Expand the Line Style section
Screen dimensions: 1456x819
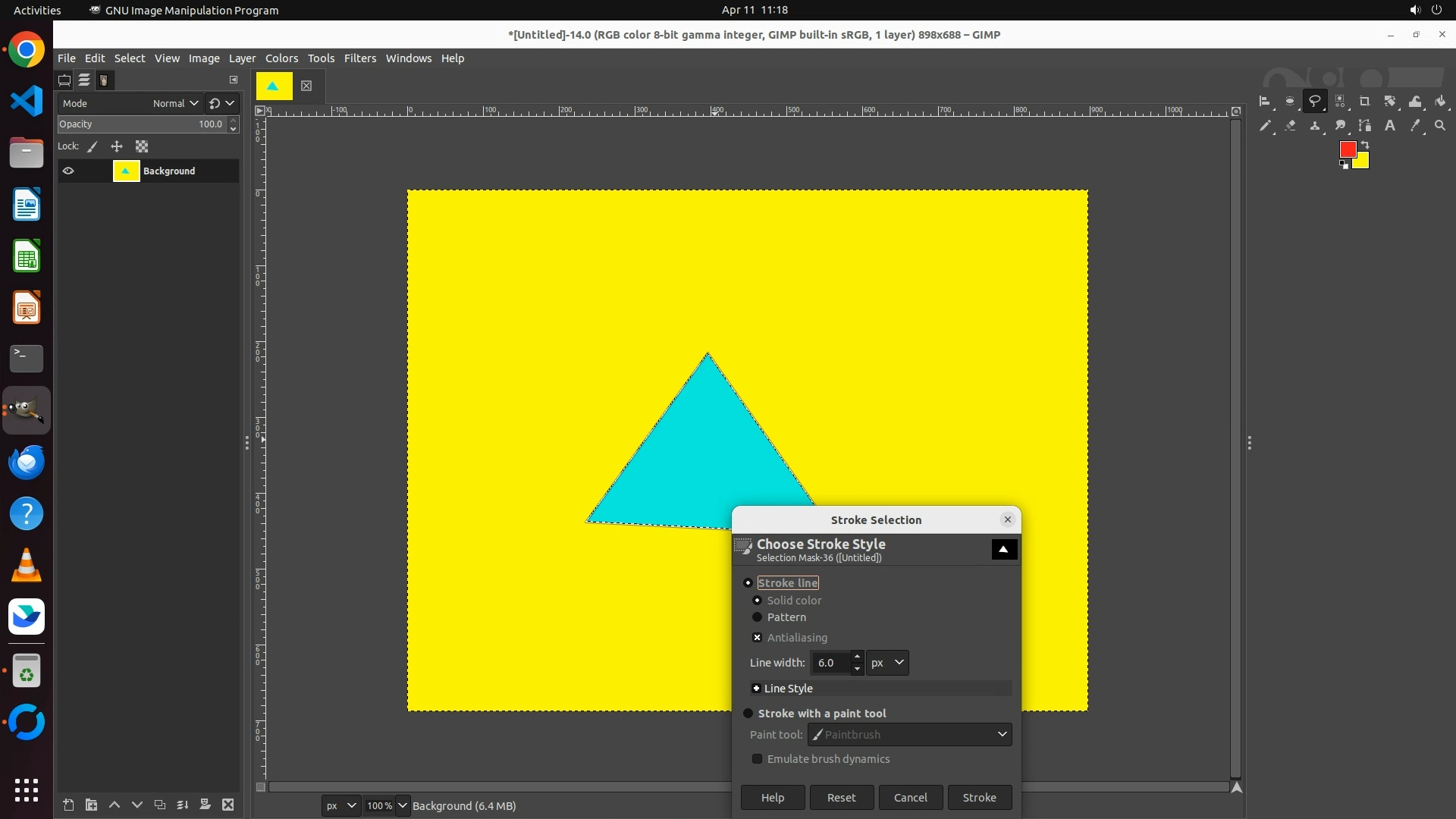coord(756,689)
